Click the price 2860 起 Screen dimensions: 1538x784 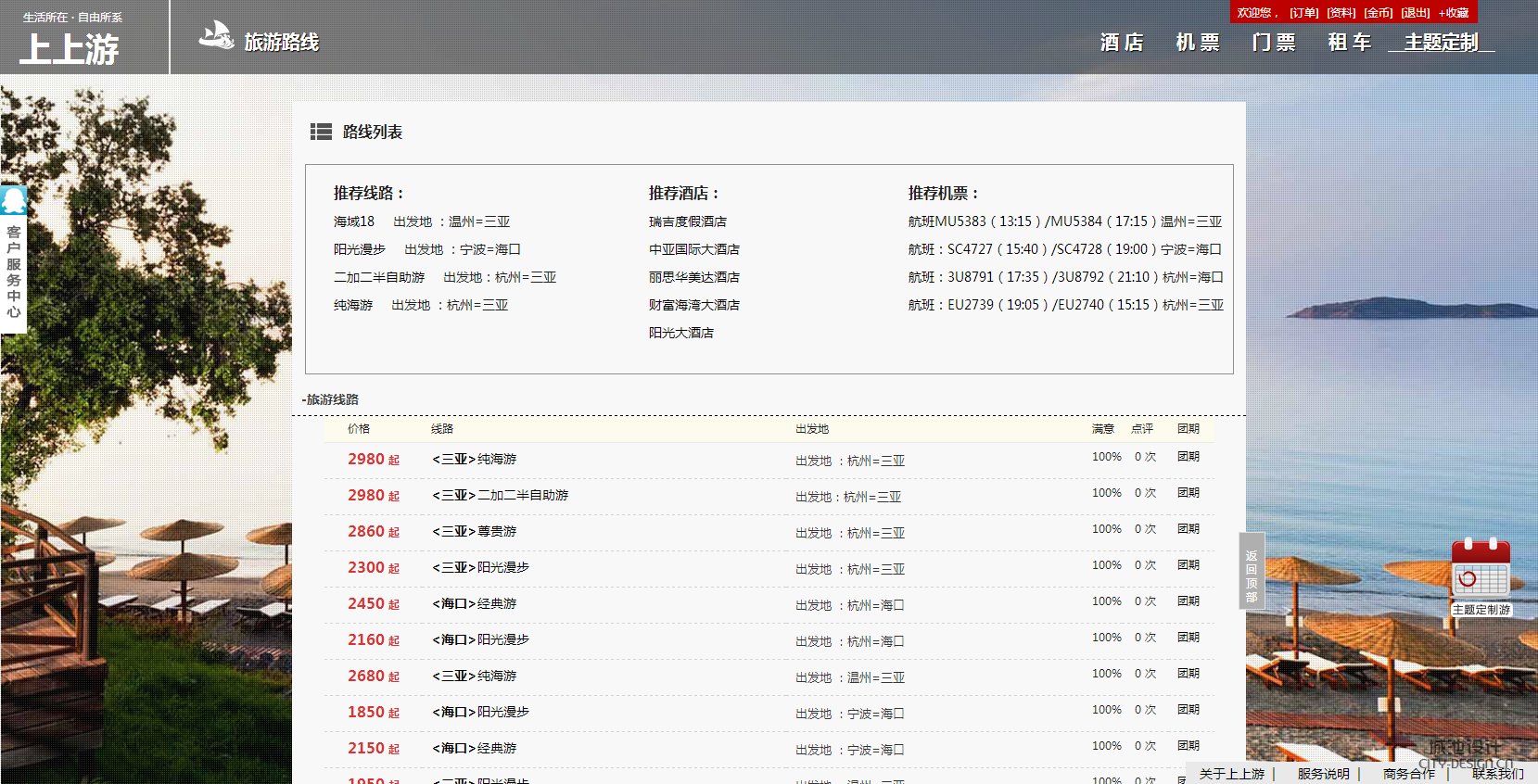pyautogui.click(x=374, y=531)
